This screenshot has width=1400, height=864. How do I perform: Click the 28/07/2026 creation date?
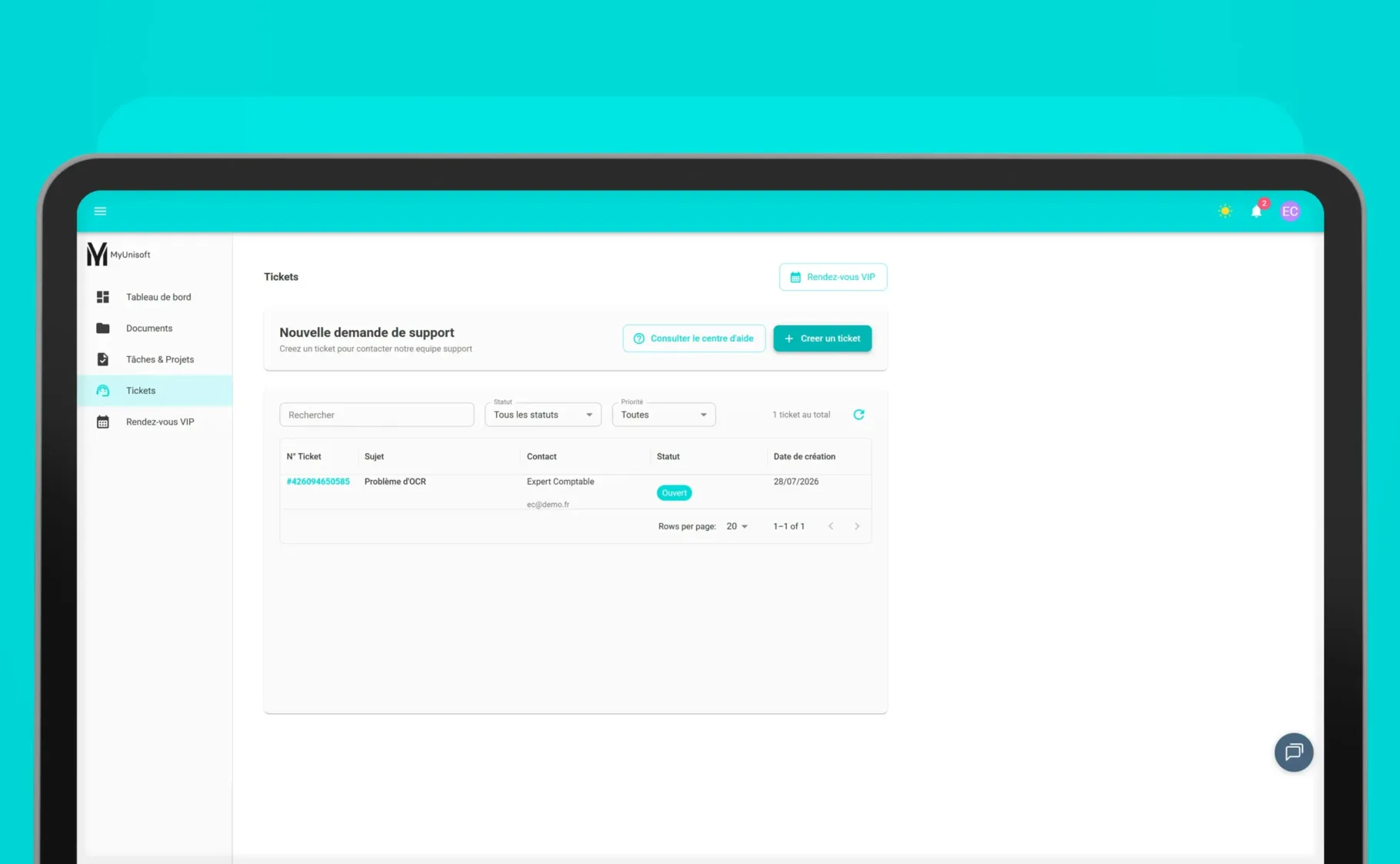click(795, 482)
